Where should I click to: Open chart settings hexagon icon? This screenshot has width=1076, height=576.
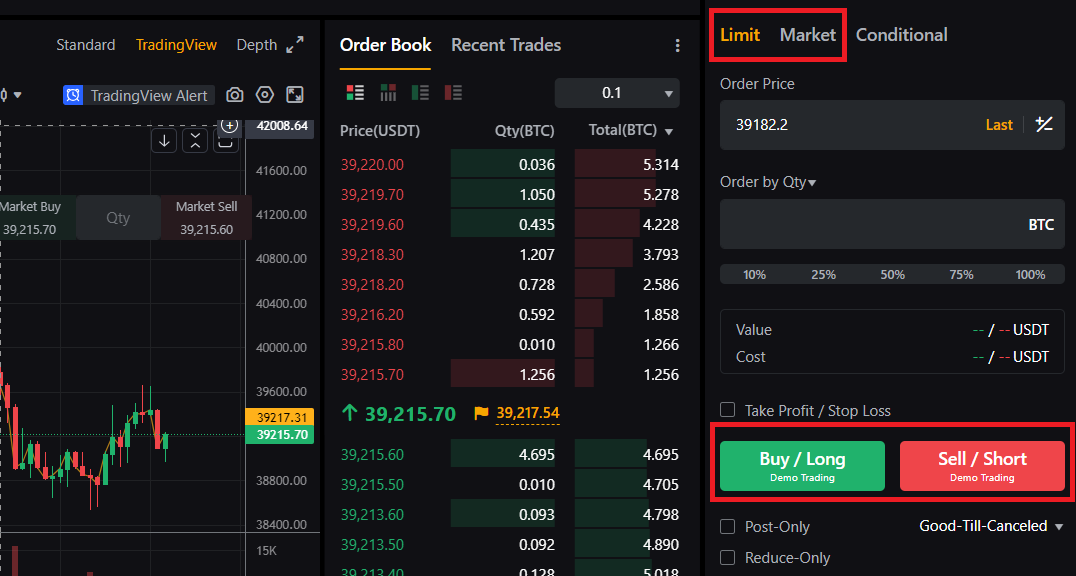[265, 95]
